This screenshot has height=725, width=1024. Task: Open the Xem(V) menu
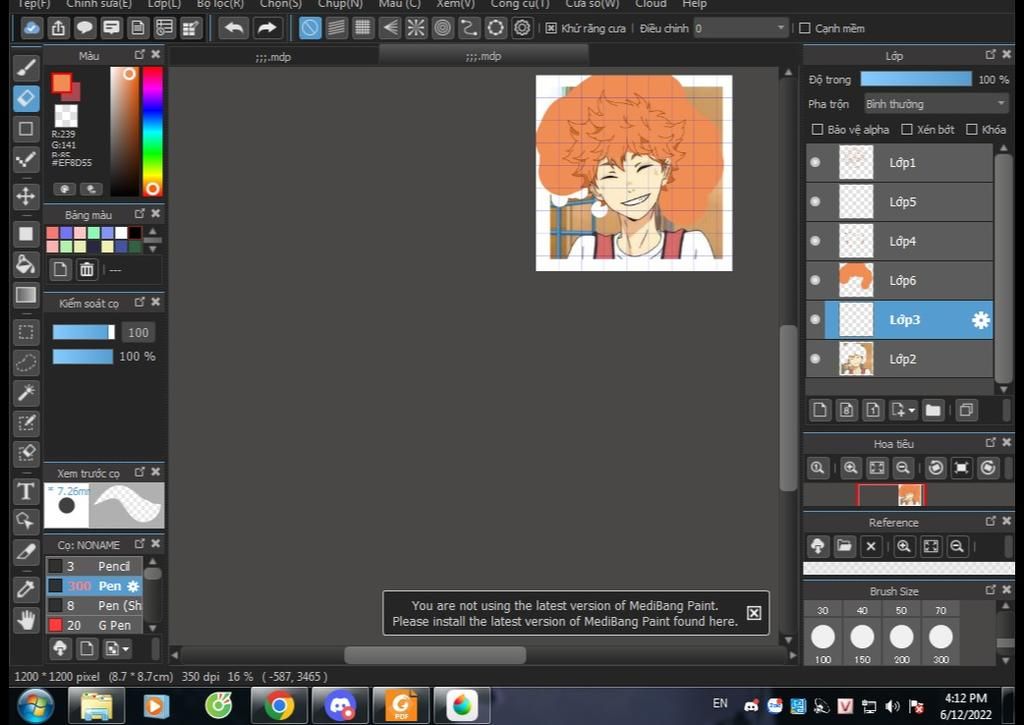455,4
